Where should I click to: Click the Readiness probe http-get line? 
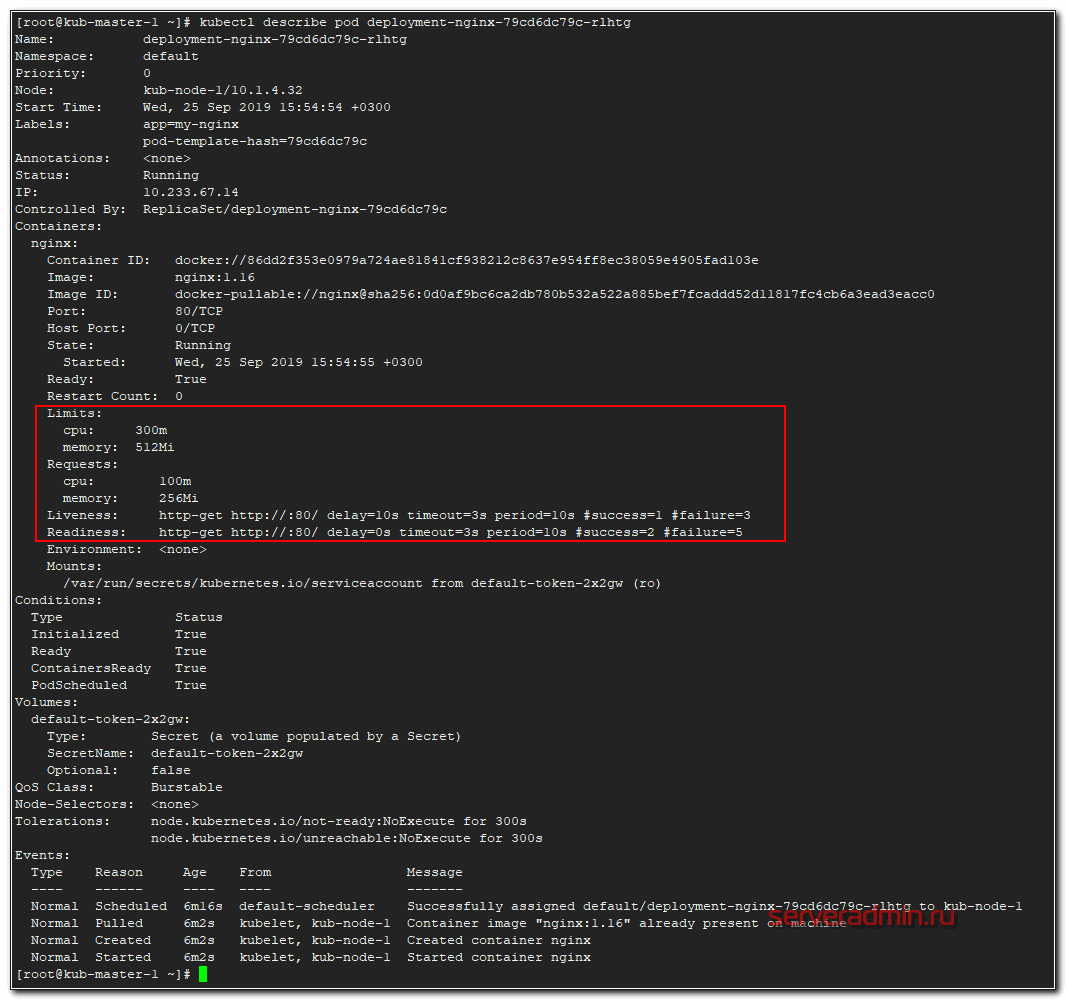tap(450, 532)
